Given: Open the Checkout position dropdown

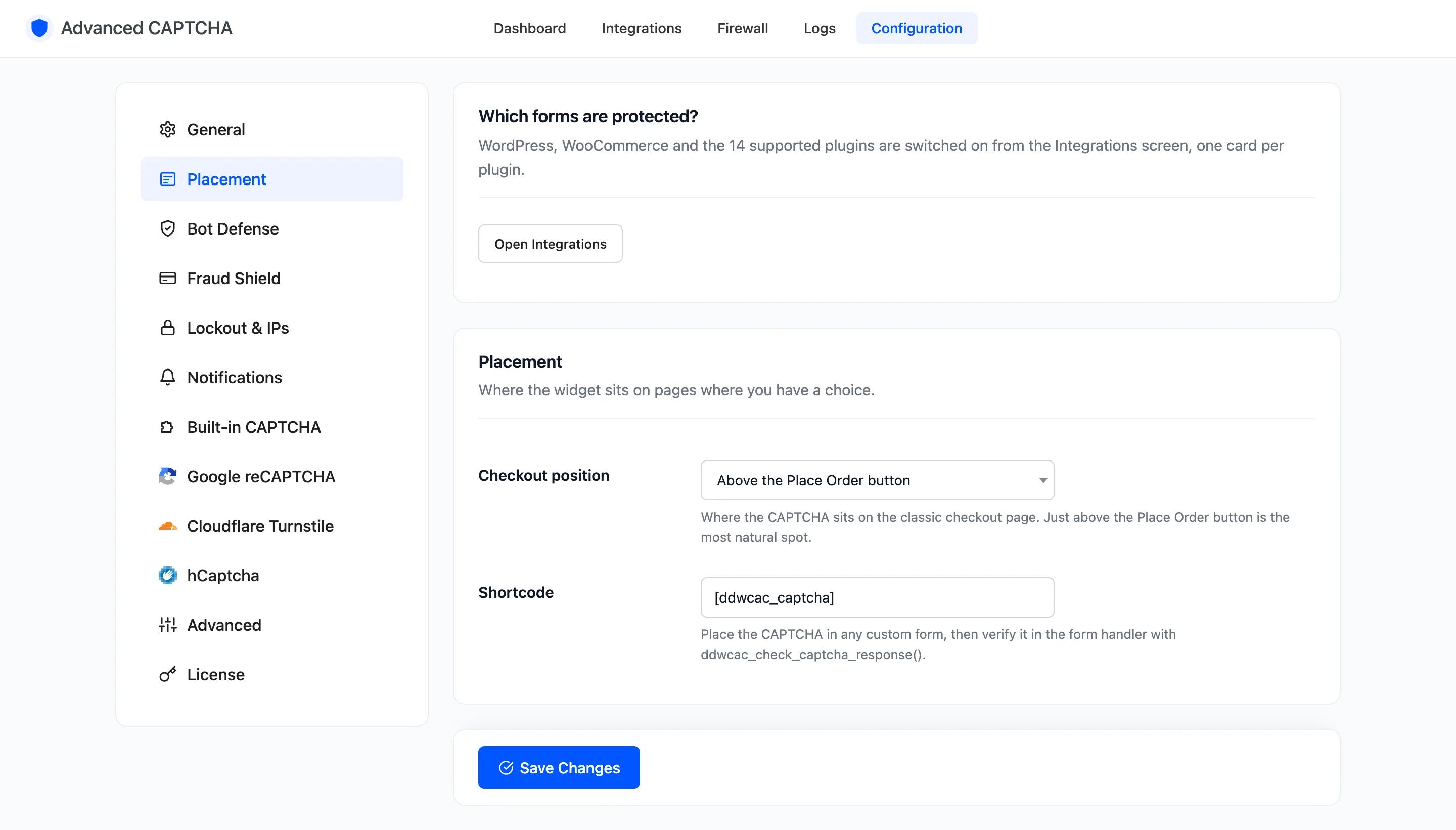Looking at the screenshot, I should tap(877, 480).
